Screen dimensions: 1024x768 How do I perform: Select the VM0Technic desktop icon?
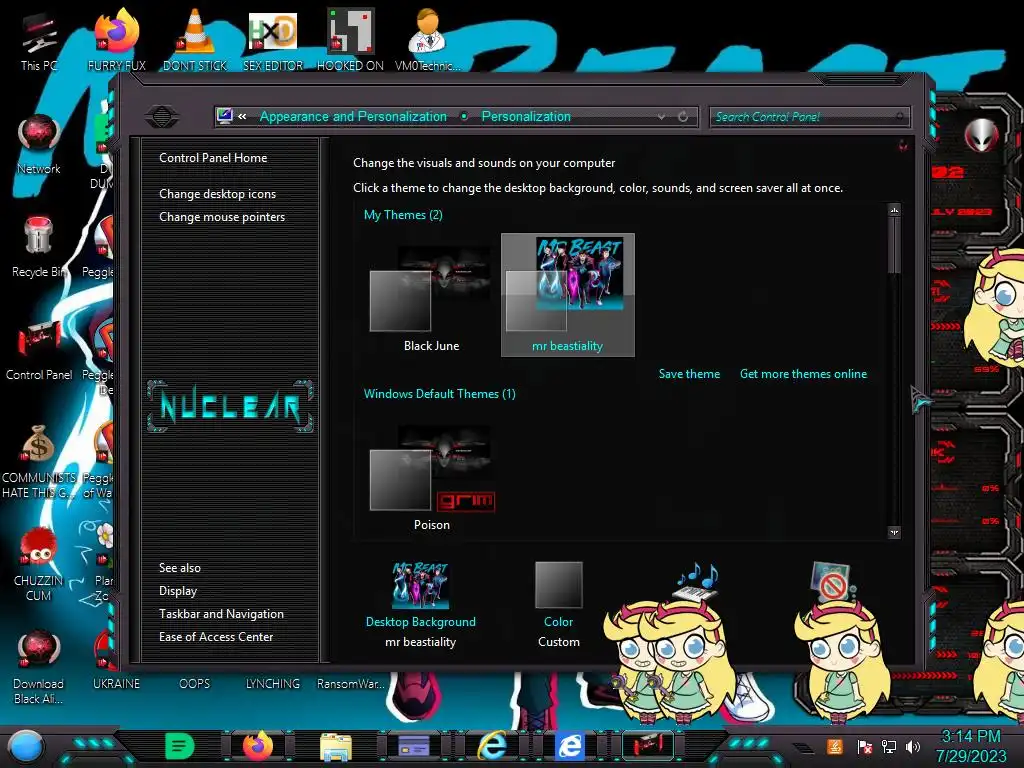427,40
